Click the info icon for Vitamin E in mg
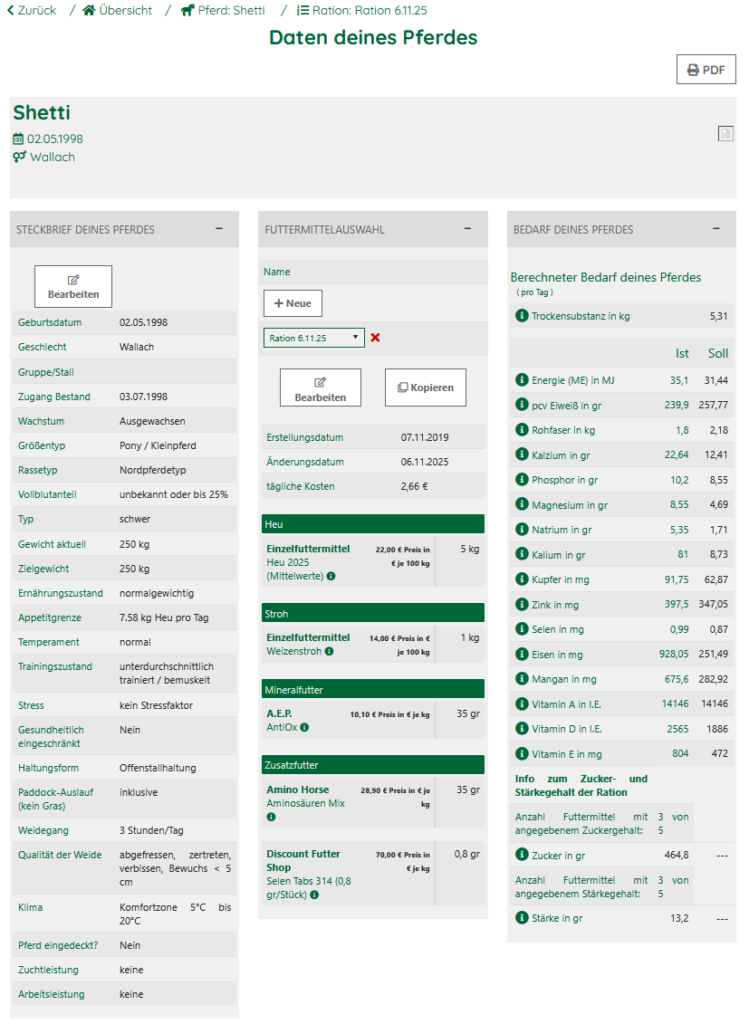749x1024 pixels. 521,754
